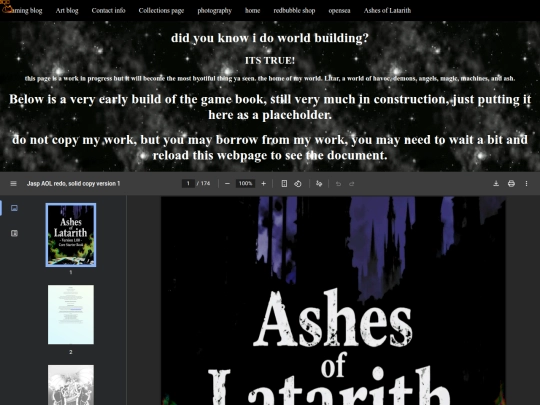Zoom out with the minus button
Image resolution: width=540 pixels, height=405 pixels.
coord(227,184)
